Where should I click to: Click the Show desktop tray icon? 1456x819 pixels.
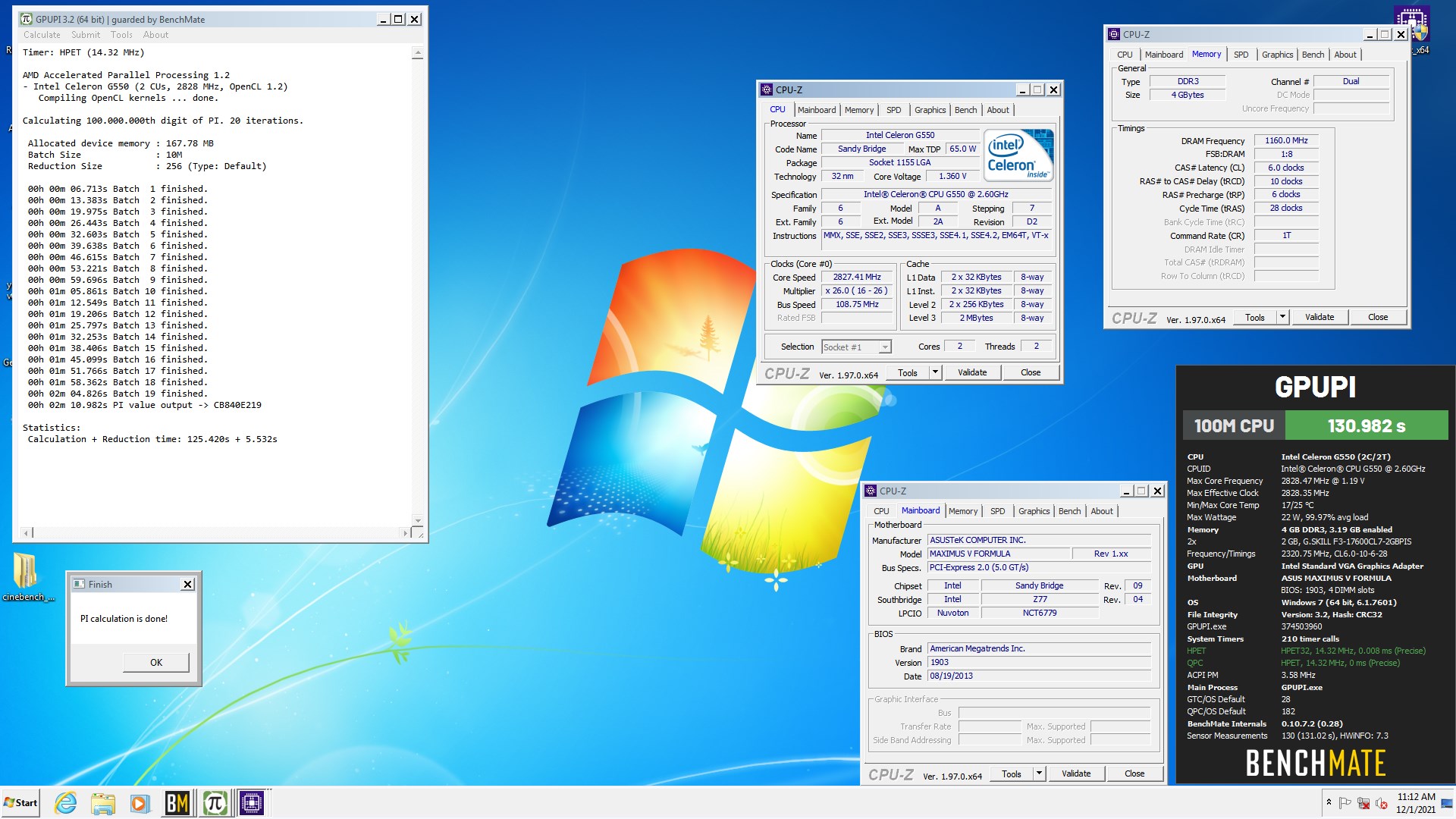pos(1448,802)
